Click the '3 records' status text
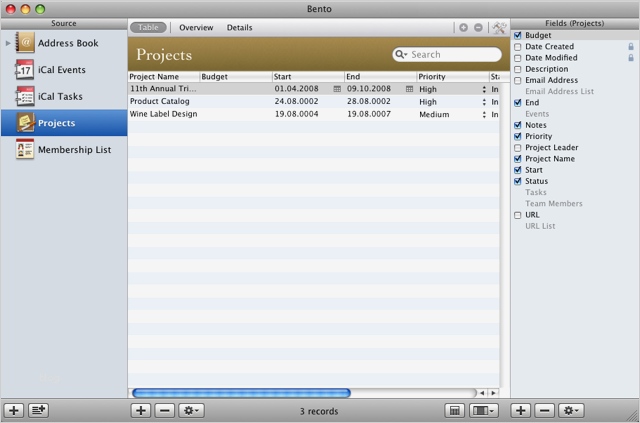640x423 pixels. tap(319, 411)
